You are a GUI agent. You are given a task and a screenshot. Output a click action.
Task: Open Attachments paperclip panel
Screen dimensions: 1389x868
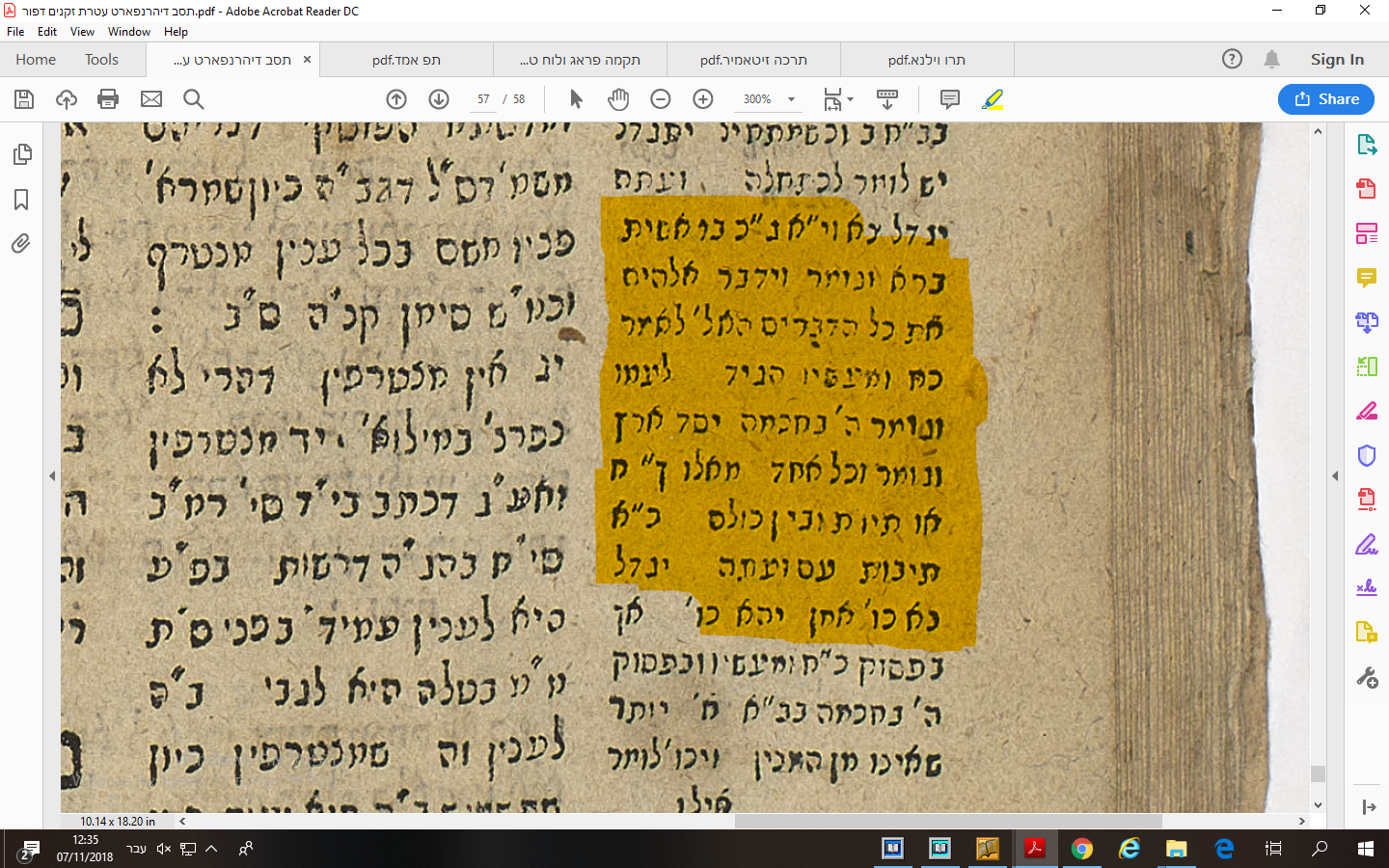pos(21,243)
